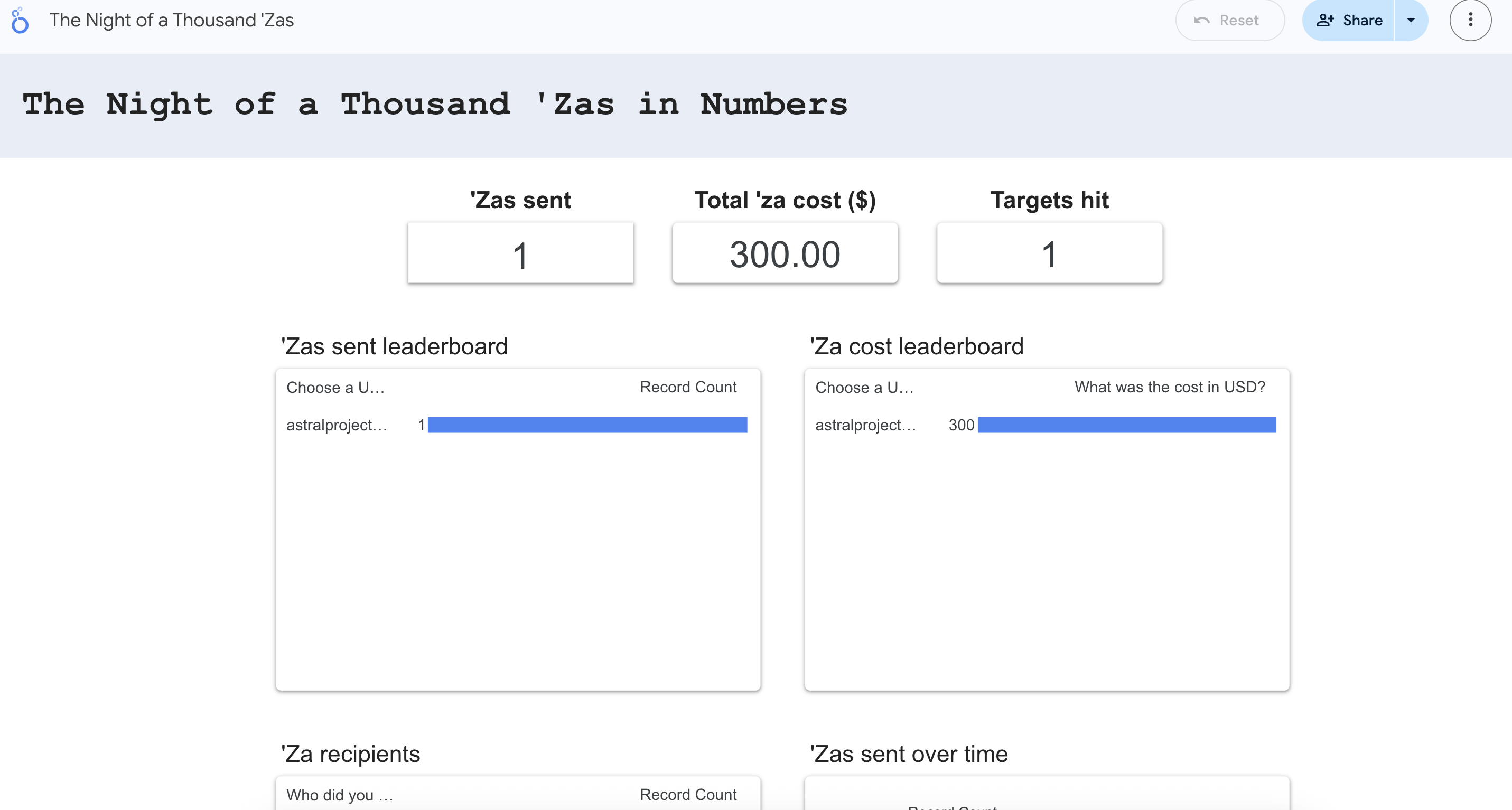This screenshot has height=810, width=1512.
Task: Click the banner heading 'Zas in Numbers
Action: click(x=435, y=105)
